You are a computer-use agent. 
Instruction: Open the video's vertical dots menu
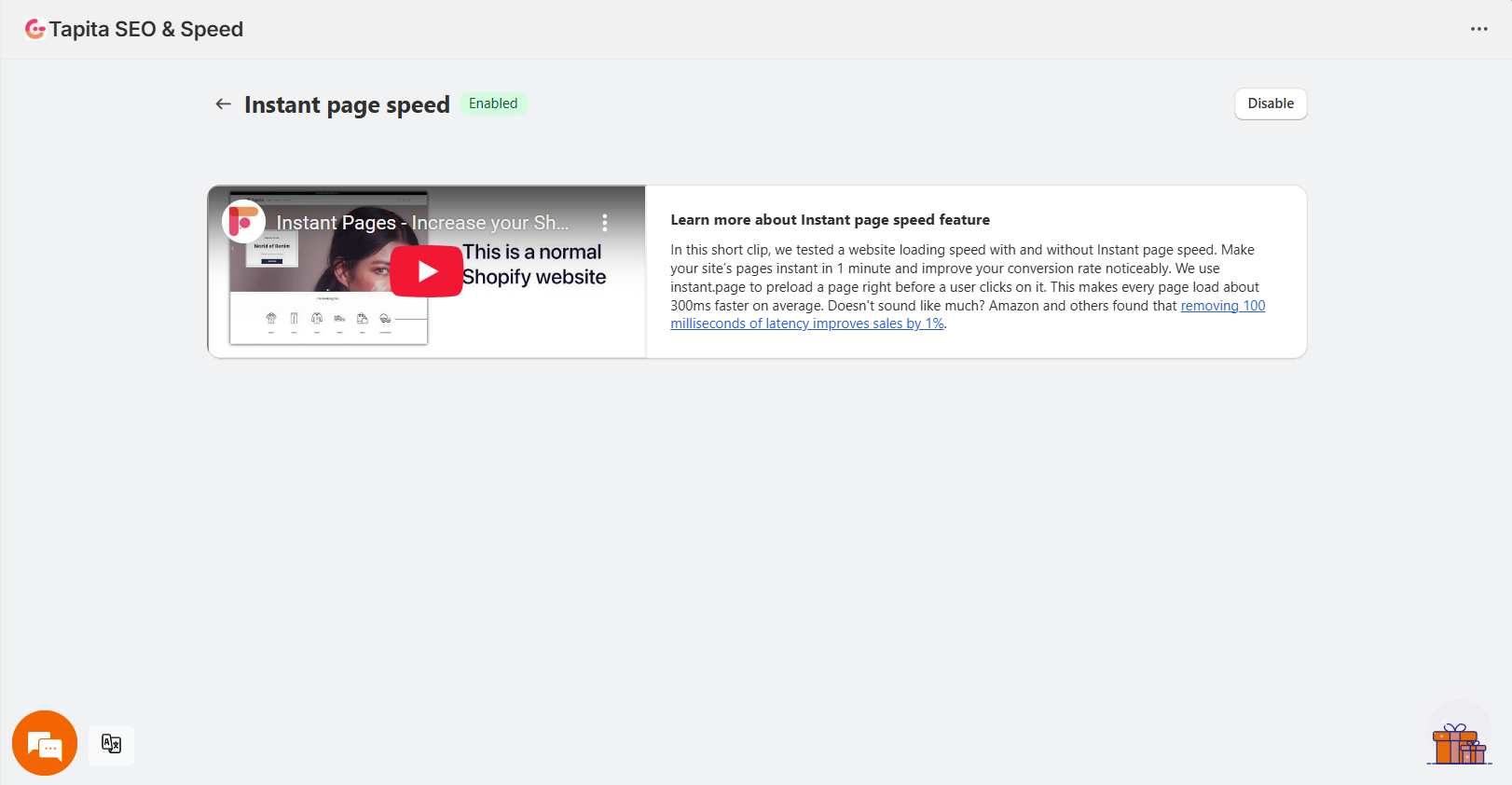coord(605,223)
